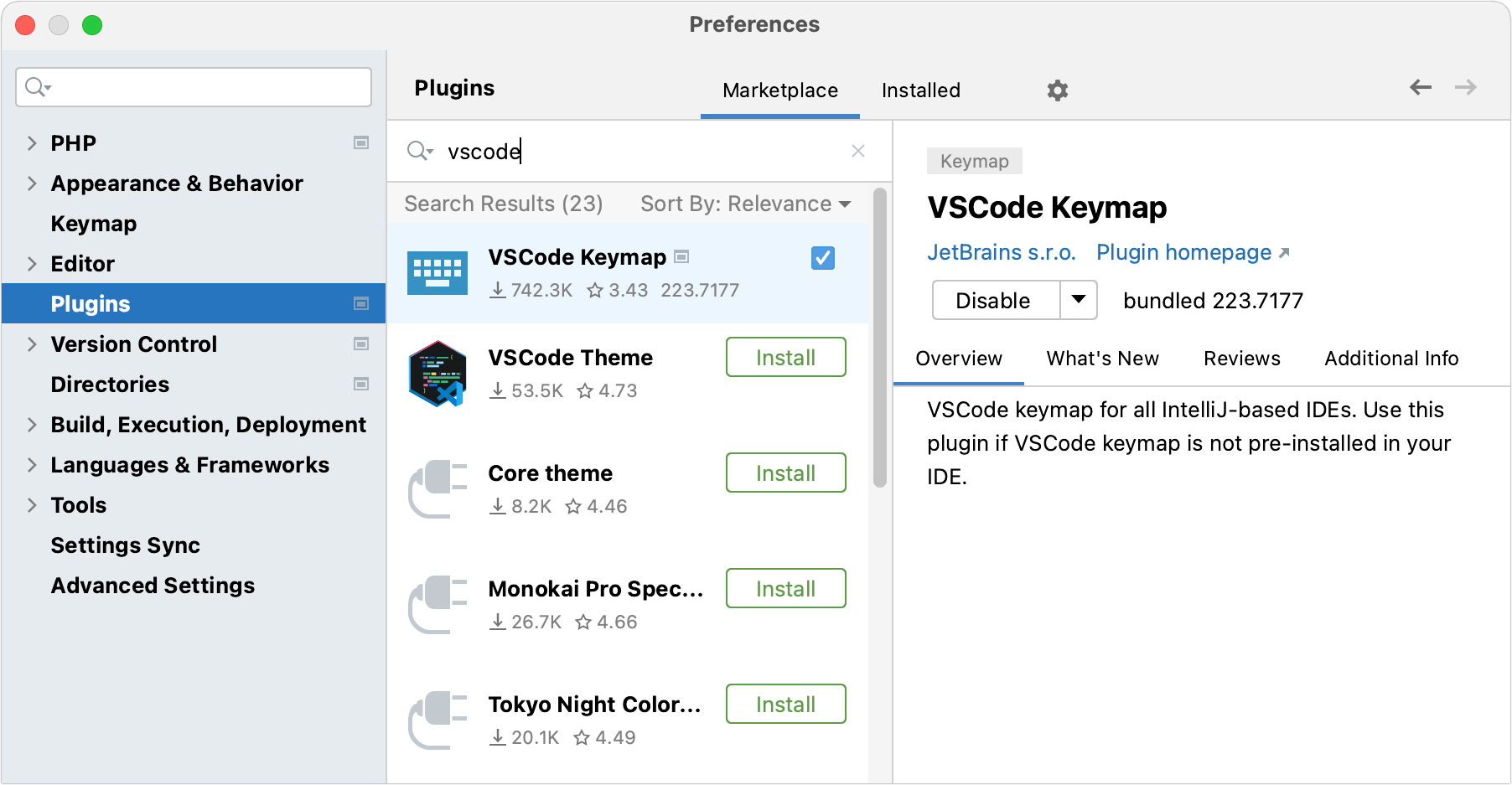
Task: Click the magnifier icon in plugin search
Action: 420,151
